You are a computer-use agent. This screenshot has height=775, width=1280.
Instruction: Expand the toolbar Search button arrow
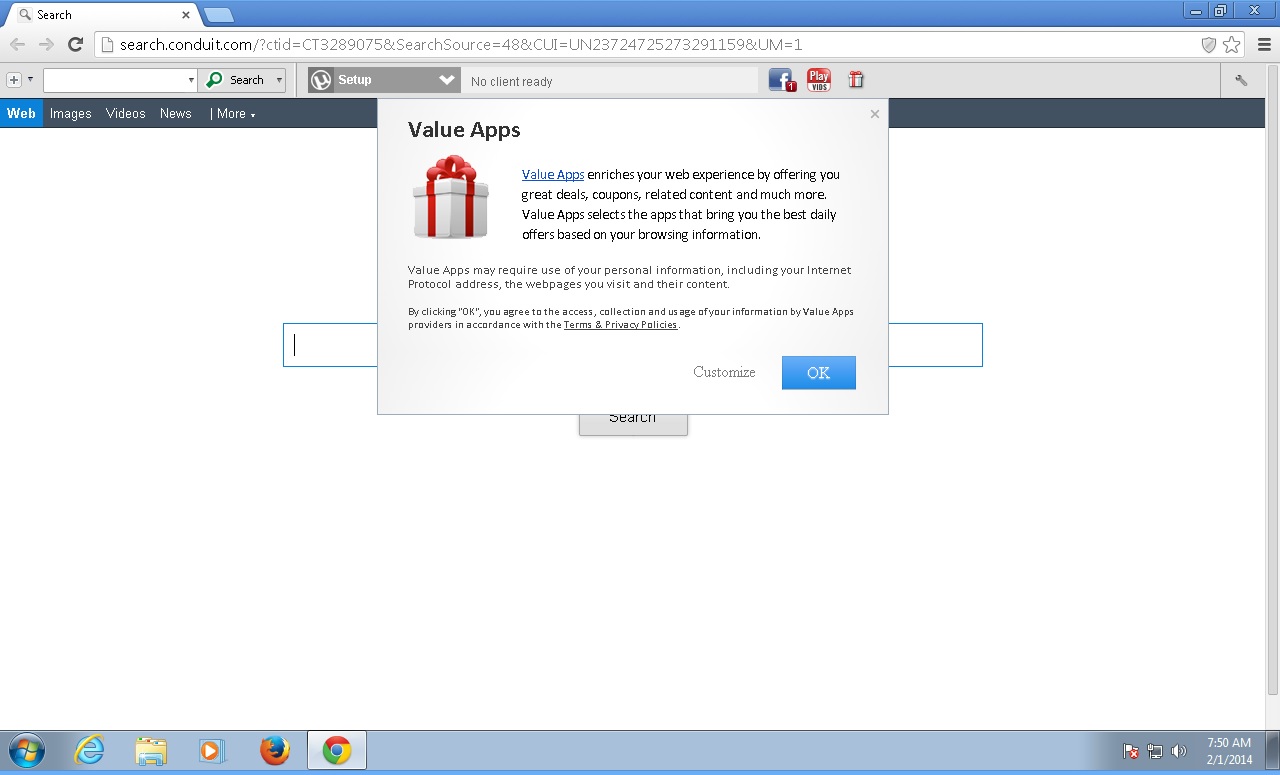click(279, 80)
